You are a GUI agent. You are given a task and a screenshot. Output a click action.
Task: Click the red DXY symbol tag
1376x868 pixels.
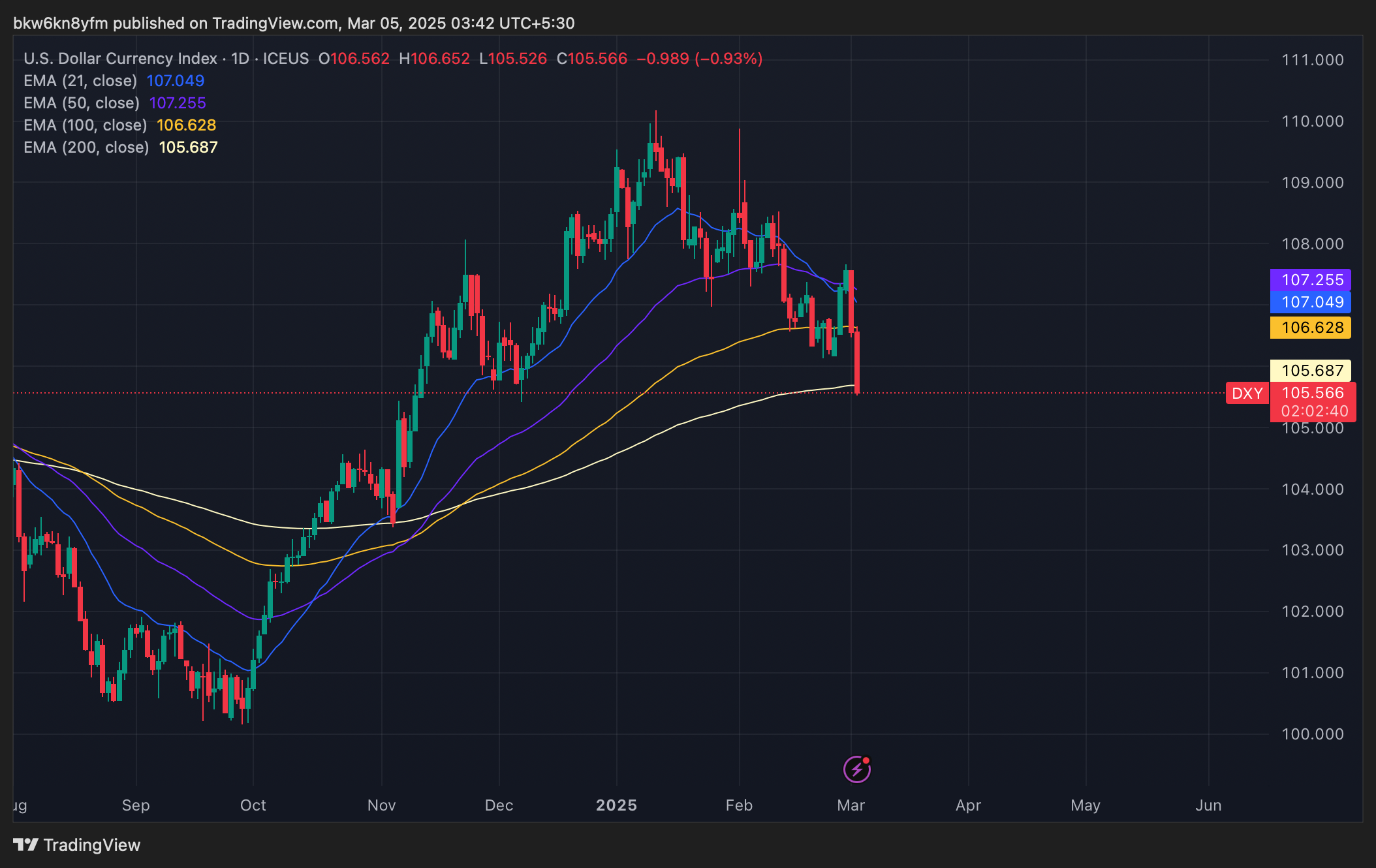1247,394
